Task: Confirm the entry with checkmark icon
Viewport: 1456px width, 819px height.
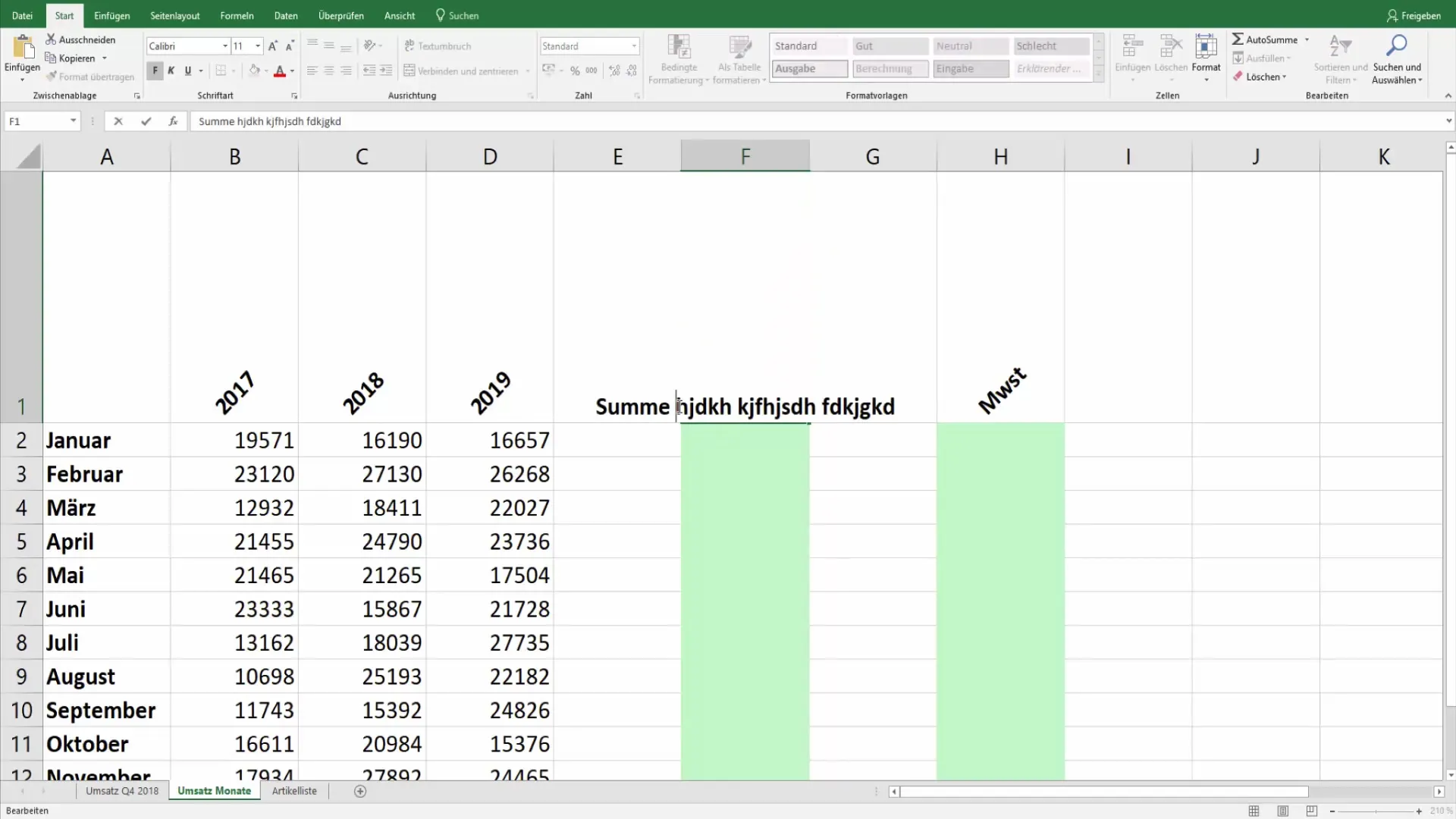Action: [146, 121]
